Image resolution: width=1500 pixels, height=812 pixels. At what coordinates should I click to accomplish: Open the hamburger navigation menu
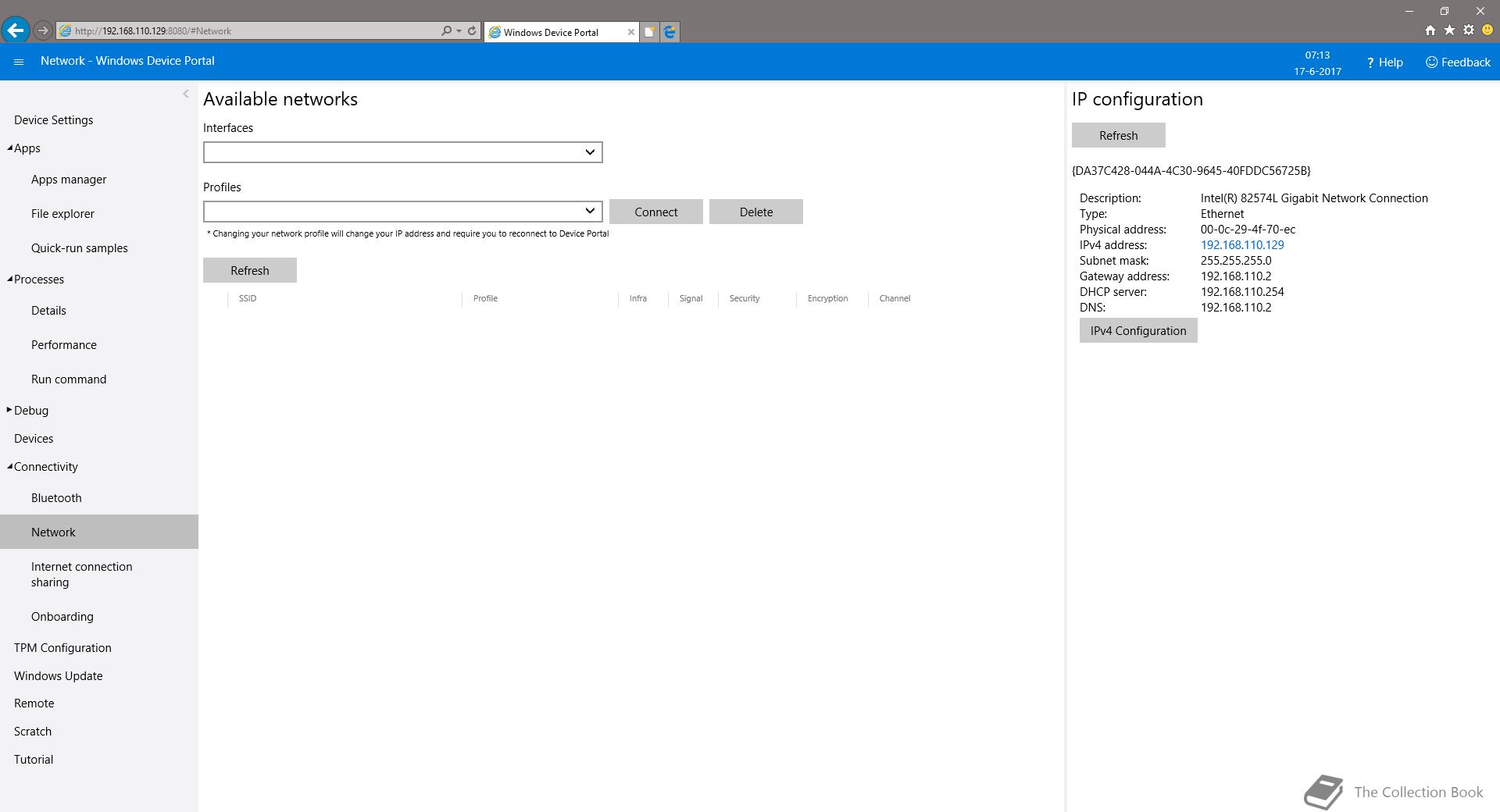(x=19, y=62)
